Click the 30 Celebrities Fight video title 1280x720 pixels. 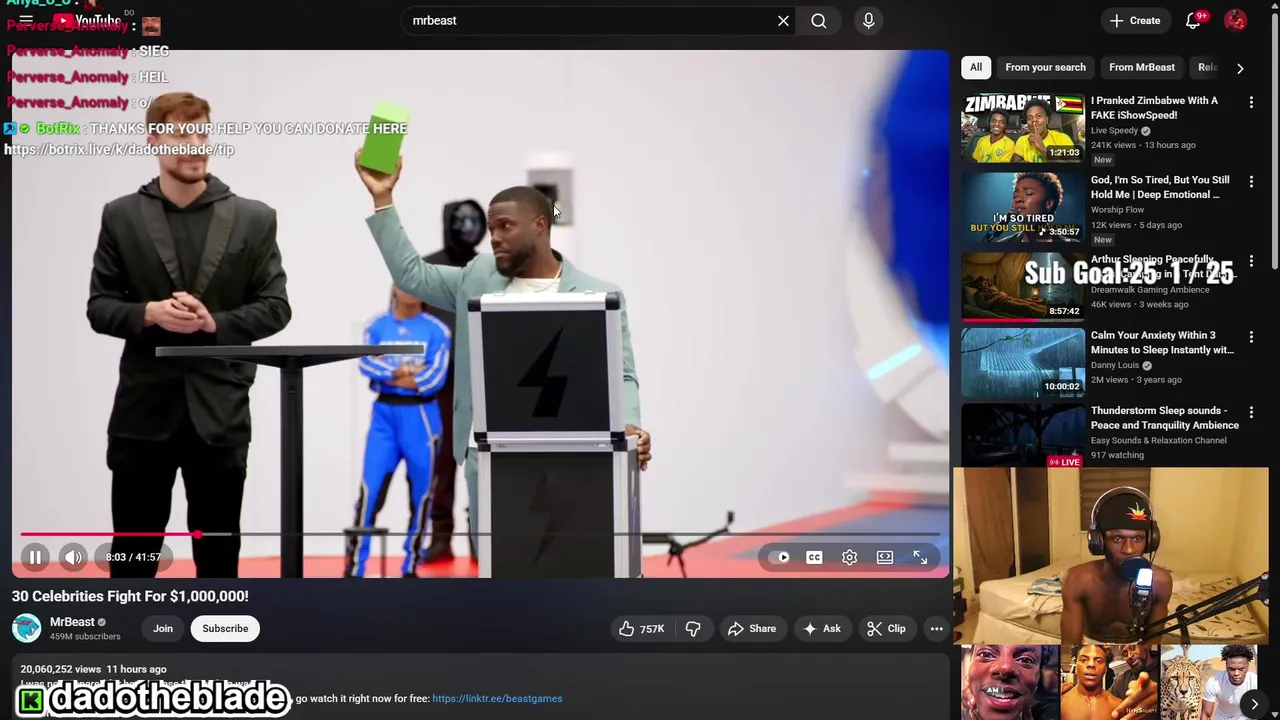pyautogui.click(x=130, y=596)
